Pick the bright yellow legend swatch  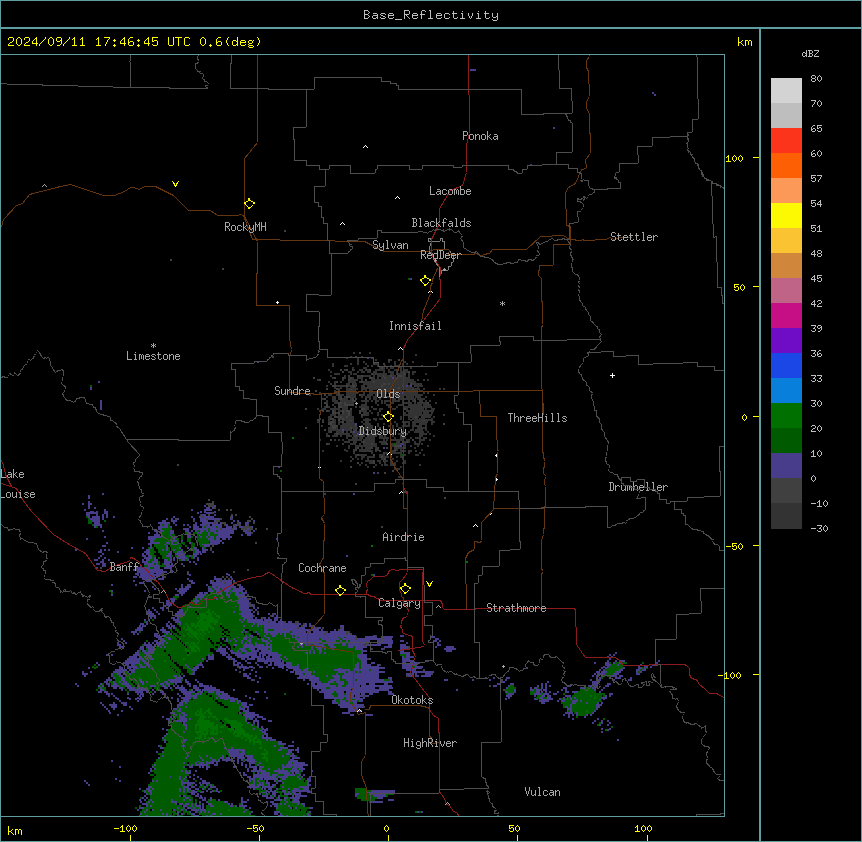786,215
